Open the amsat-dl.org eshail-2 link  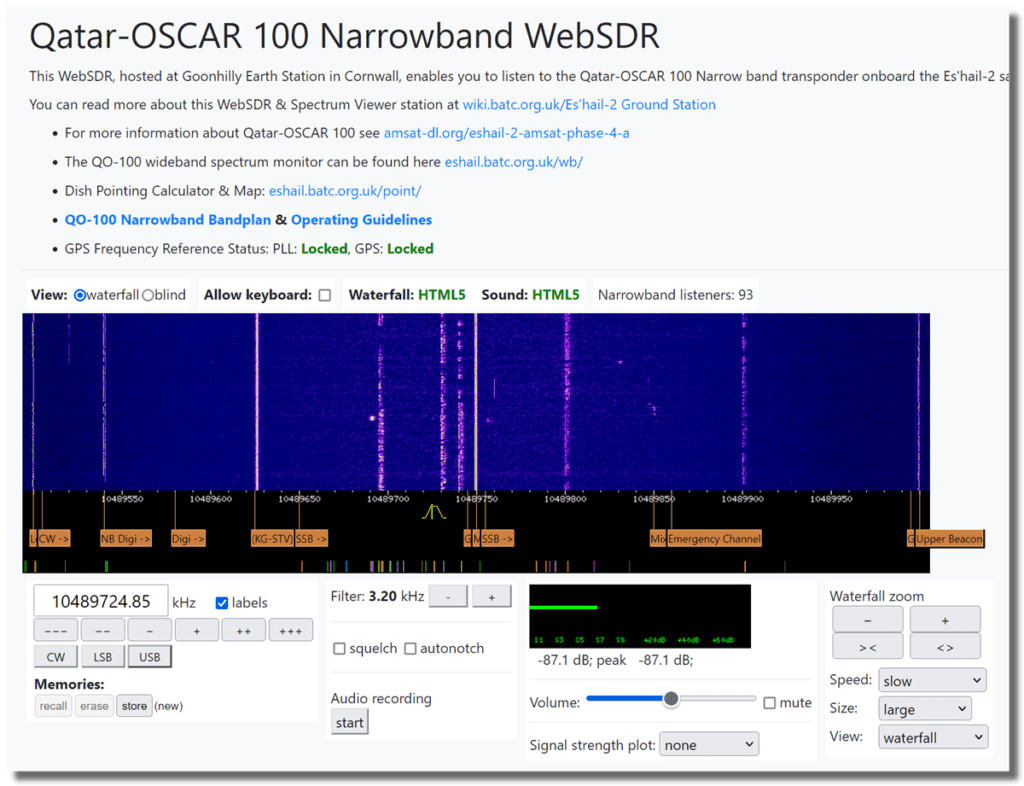[507, 133]
